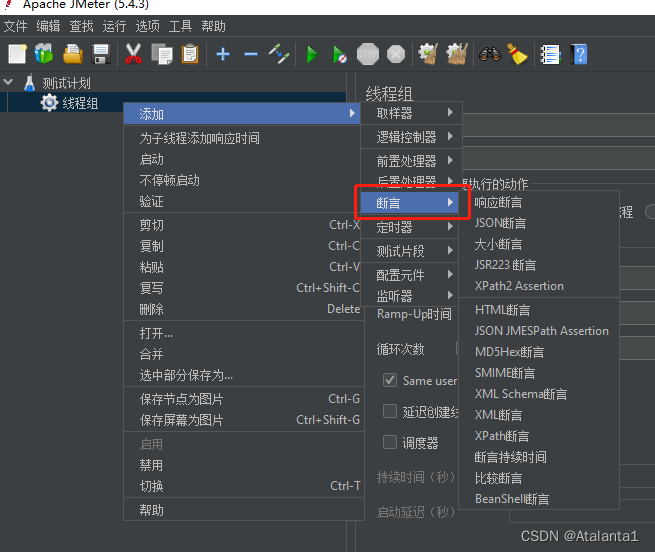Open the 查找 menu

pyautogui.click(x=81, y=26)
